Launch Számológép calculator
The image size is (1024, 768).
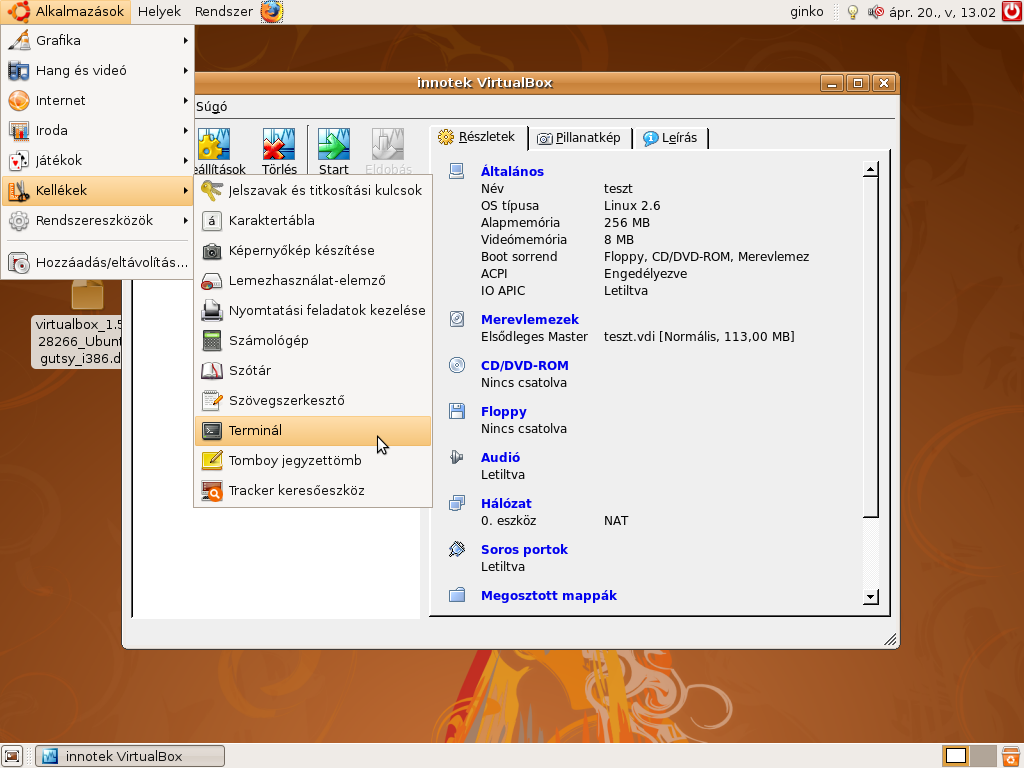(x=313, y=341)
